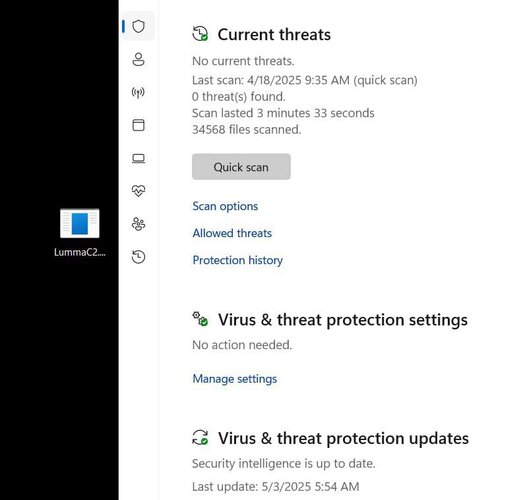
Task: Open Family options icon in sidebar
Action: [x=138, y=224]
